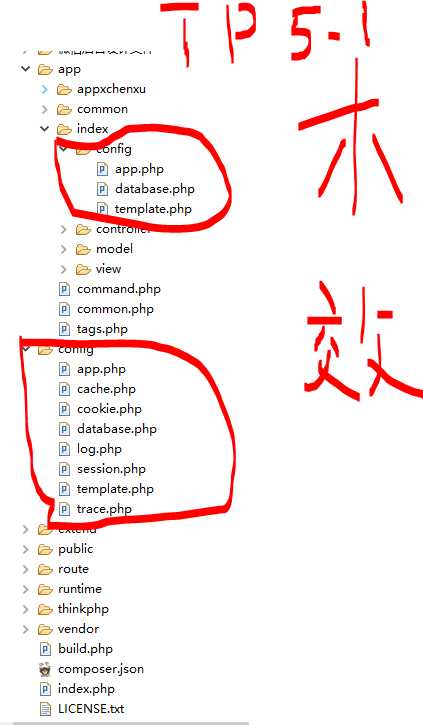Select the cache.php file icon
The height and width of the screenshot is (725, 423).
click(64, 389)
